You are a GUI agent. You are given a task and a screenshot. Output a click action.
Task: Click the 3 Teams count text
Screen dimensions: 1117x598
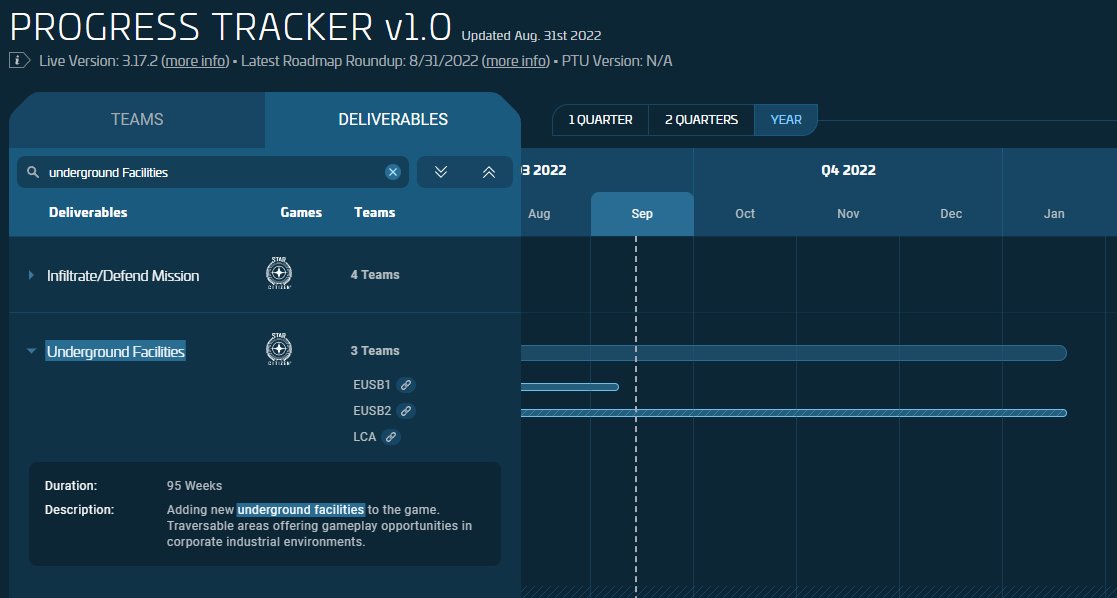375,351
